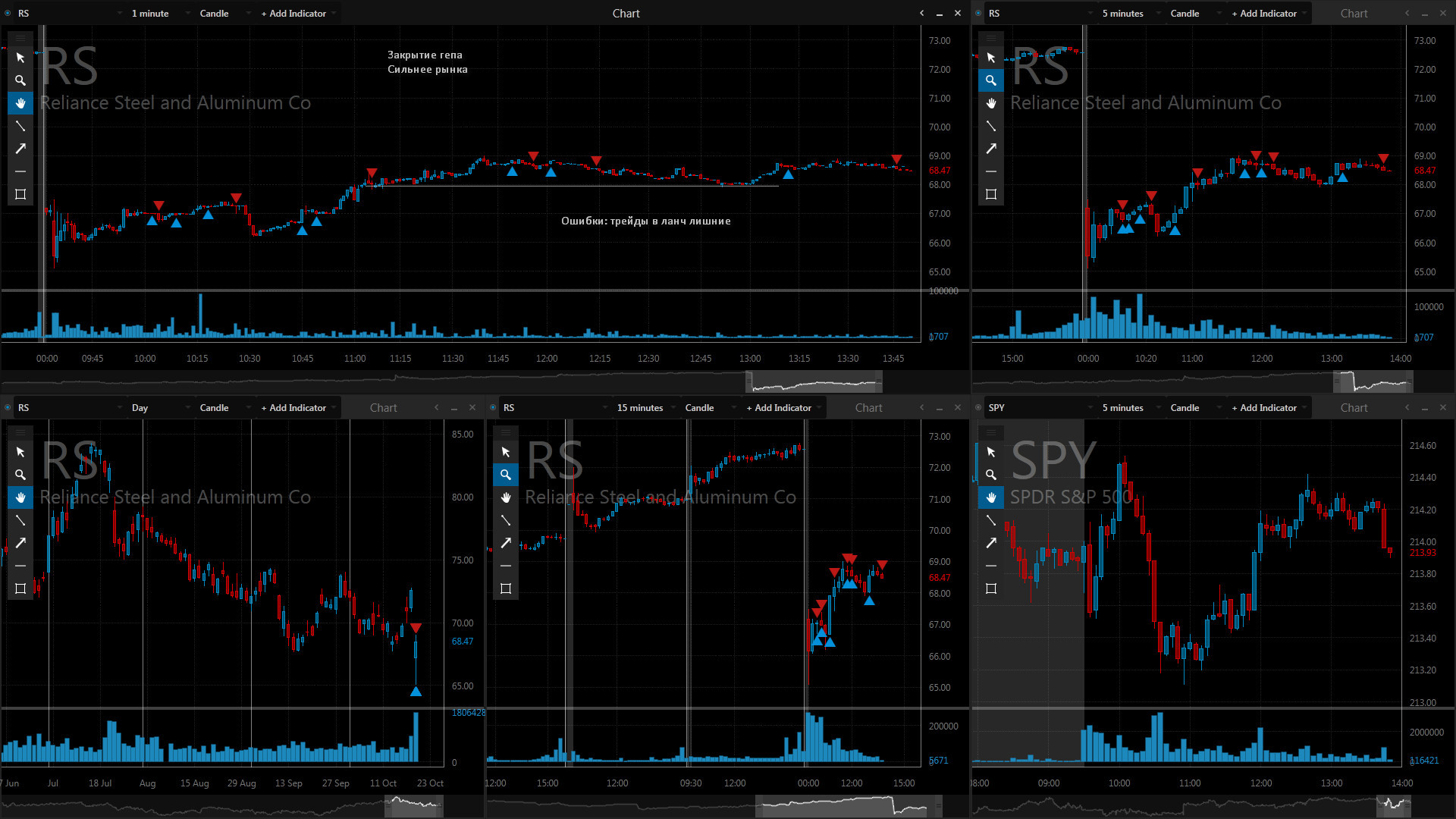Viewport: 1456px width, 819px height.
Task: Select pointer tool in SPY chart
Action: coord(991,452)
